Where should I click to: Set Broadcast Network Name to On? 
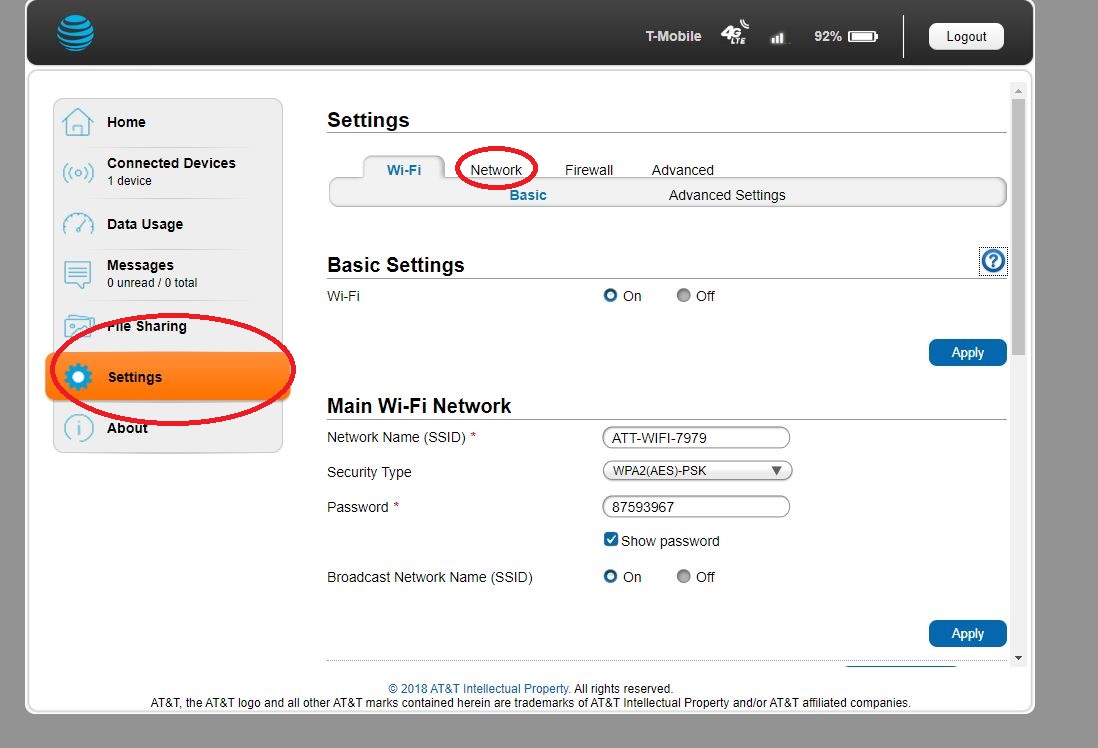click(x=611, y=576)
